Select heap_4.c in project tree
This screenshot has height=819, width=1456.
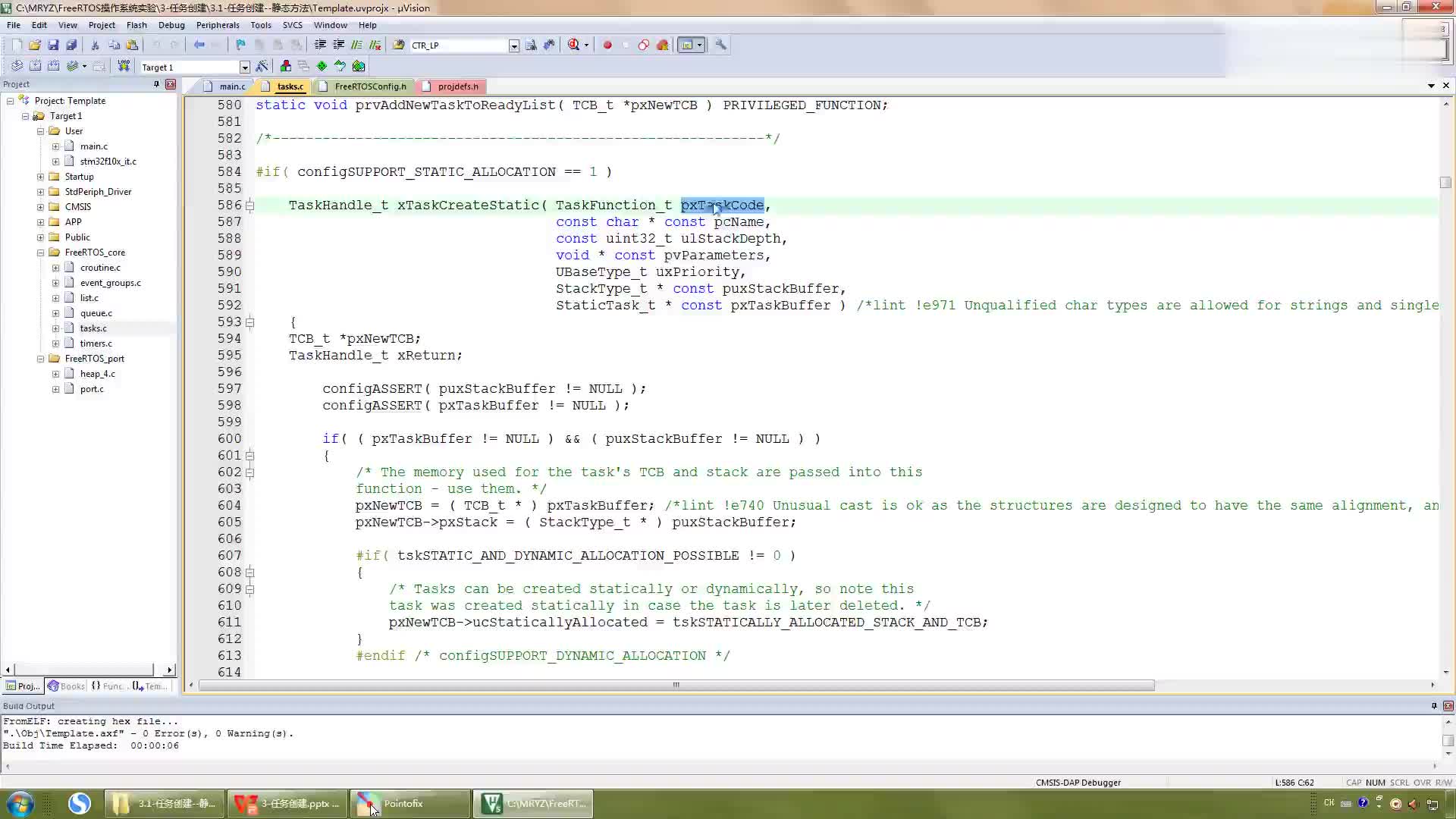click(x=98, y=374)
